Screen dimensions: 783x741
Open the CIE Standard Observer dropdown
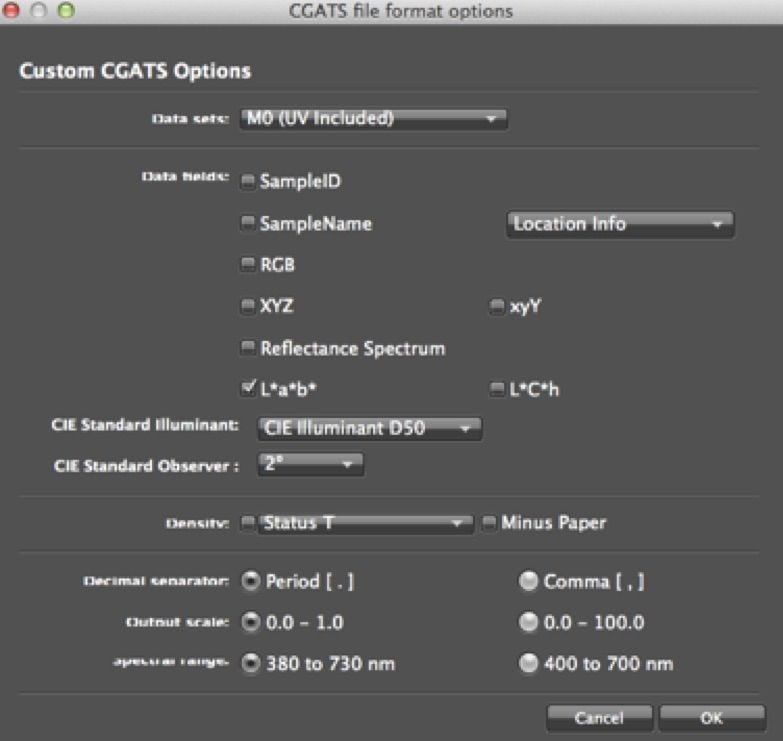(310, 464)
